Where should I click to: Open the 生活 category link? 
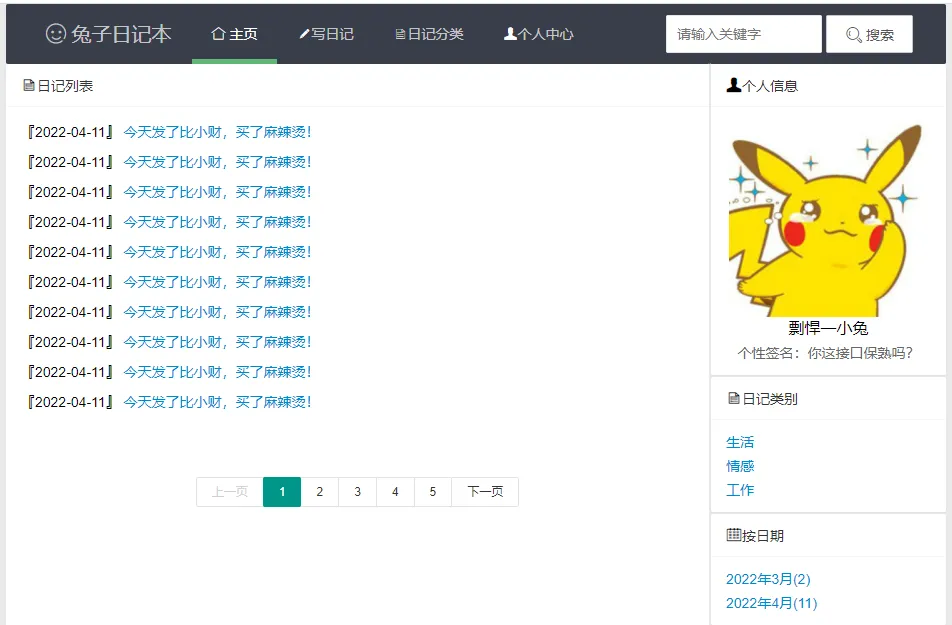(740, 442)
